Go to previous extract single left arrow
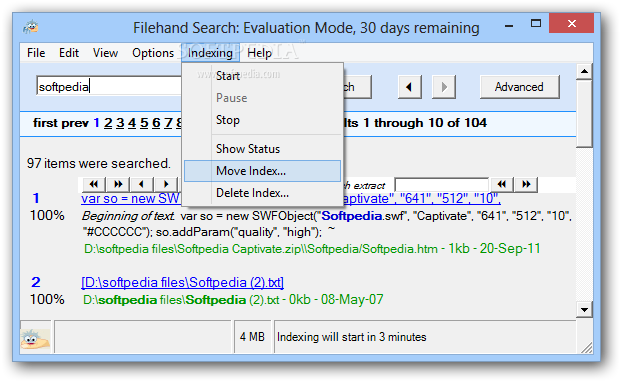Viewport: 621px width, 382px height. point(141,184)
